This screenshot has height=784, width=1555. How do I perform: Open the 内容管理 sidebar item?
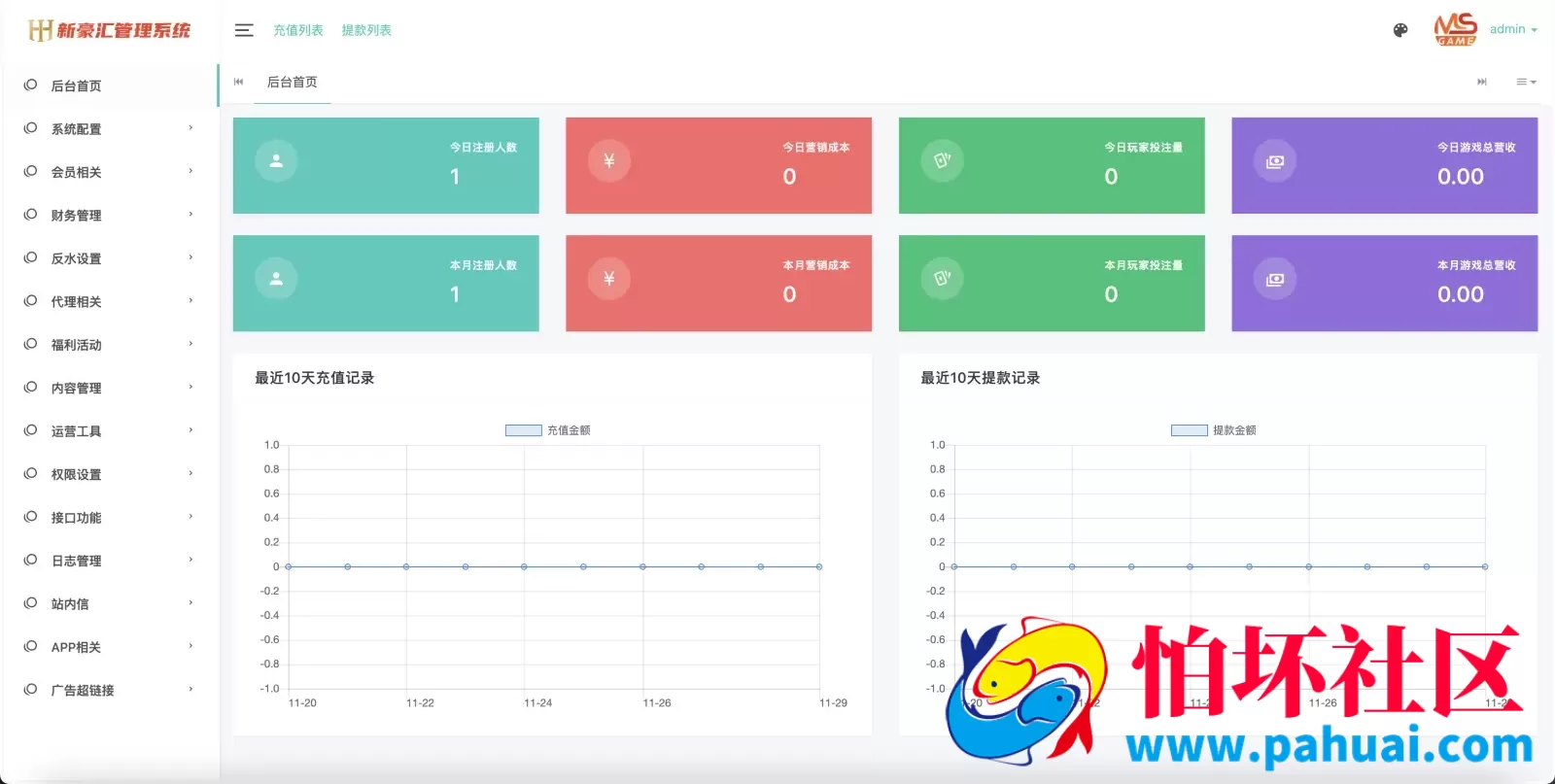(x=109, y=388)
